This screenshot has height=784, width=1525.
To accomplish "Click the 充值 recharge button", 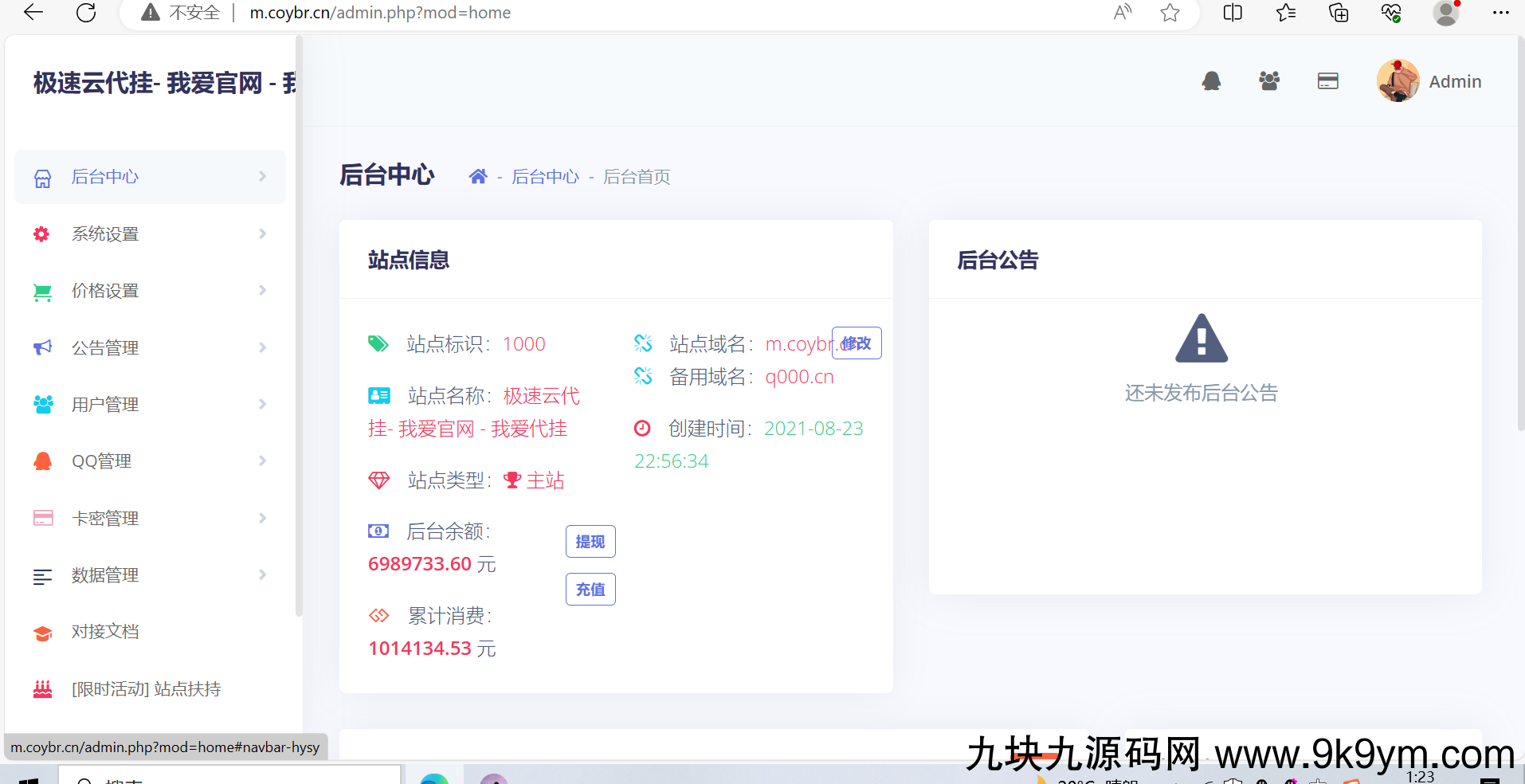I will 590,589.
